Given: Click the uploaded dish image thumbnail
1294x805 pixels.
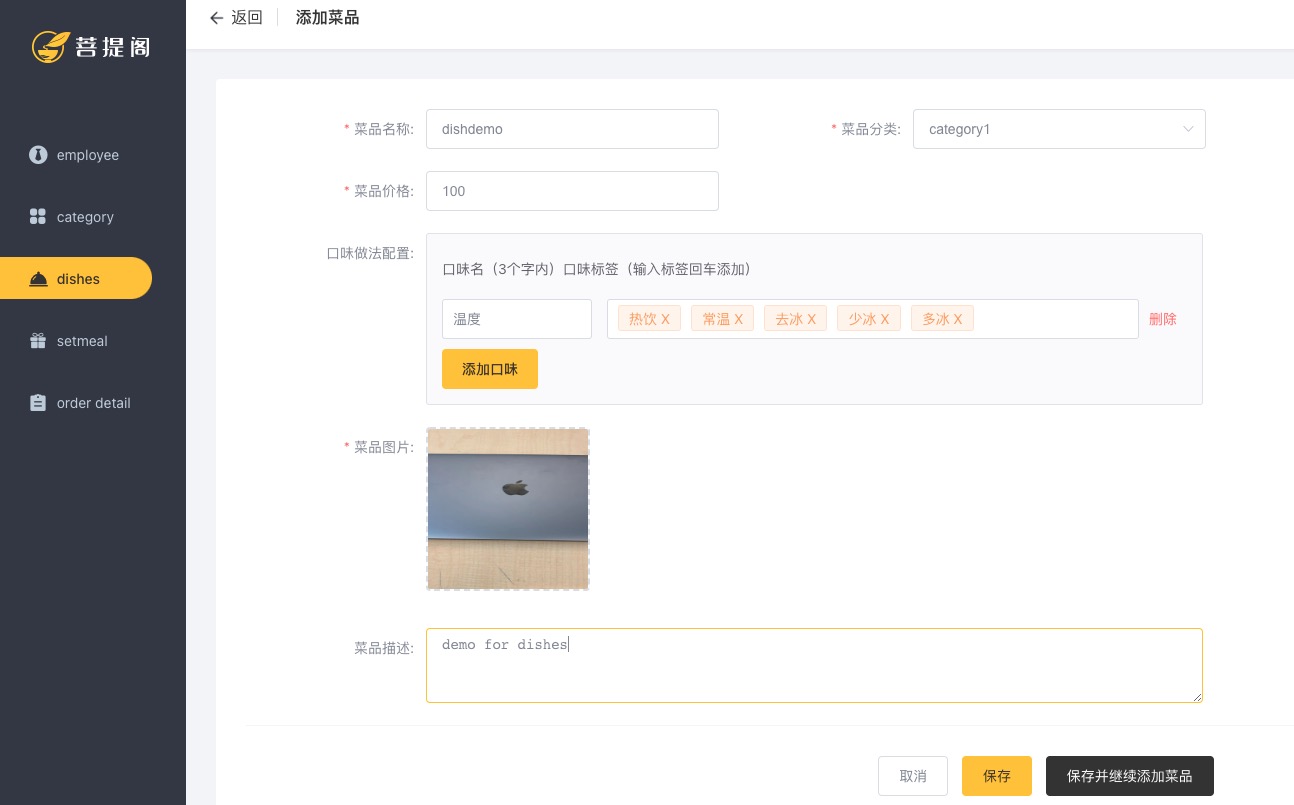Looking at the screenshot, I should click(508, 509).
